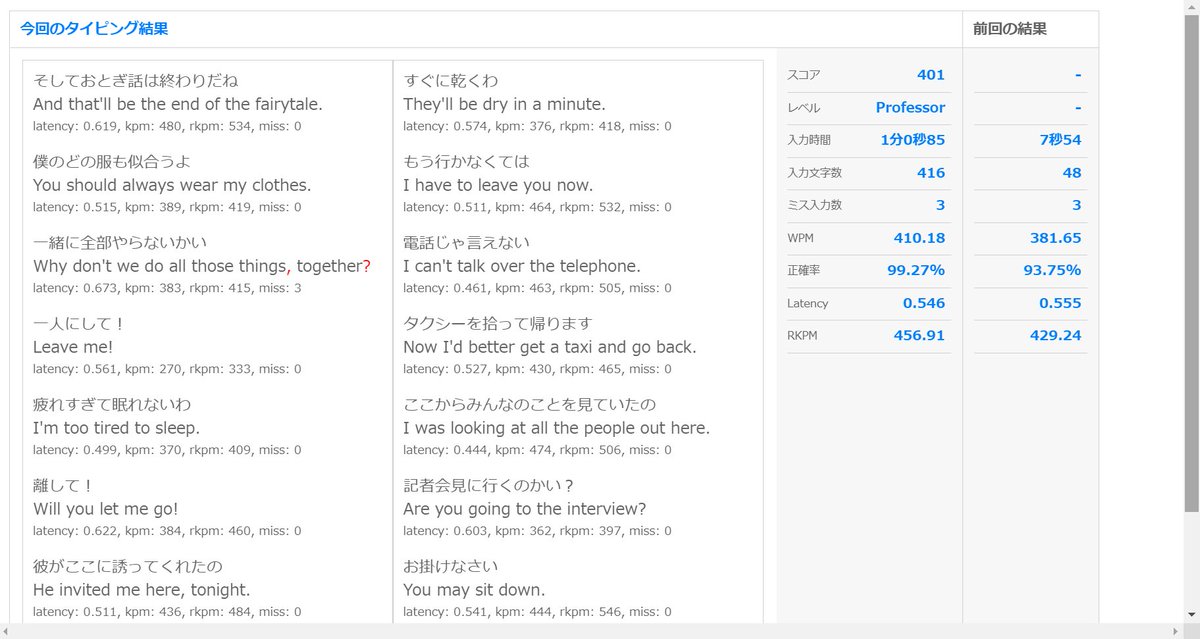Click the current character count 416
1200x639 pixels.
tap(931, 172)
